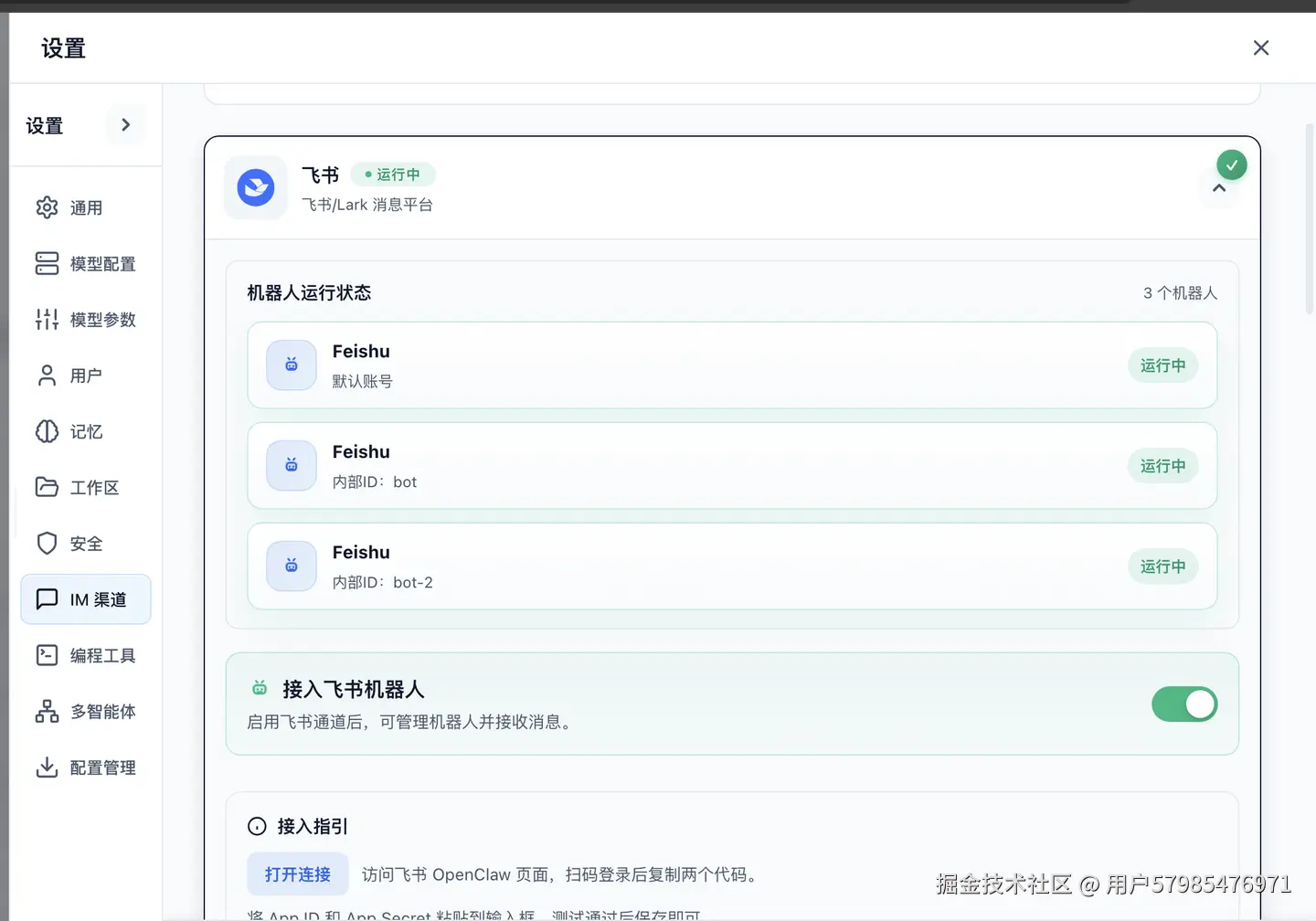Click the 打开连接 button

[298, 874]
